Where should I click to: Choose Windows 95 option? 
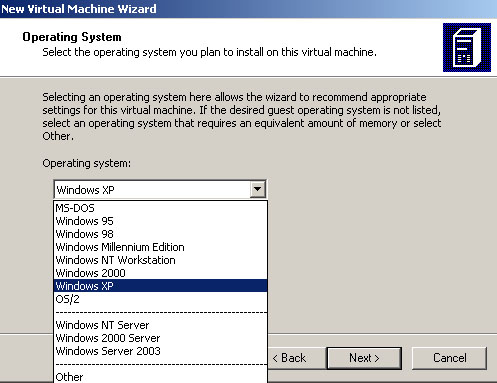[x=160, y=221]
